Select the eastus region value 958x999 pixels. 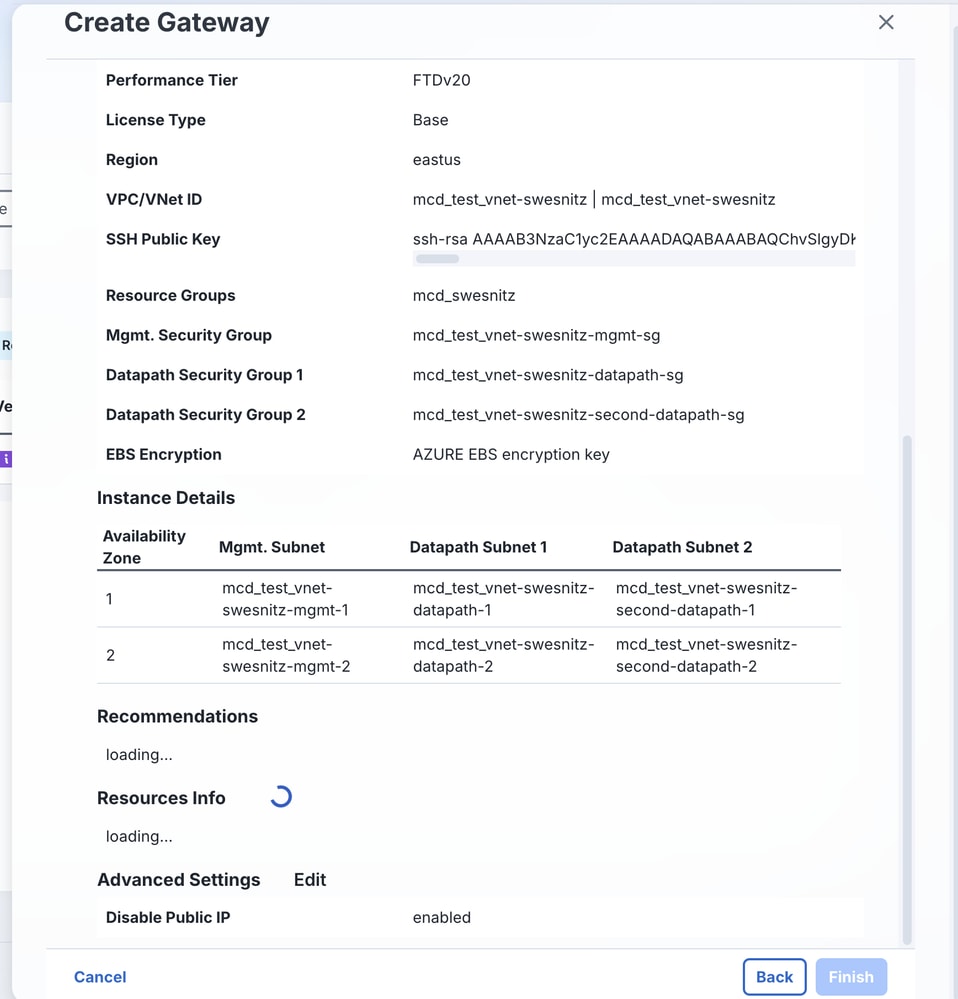[x=436, y=159]
